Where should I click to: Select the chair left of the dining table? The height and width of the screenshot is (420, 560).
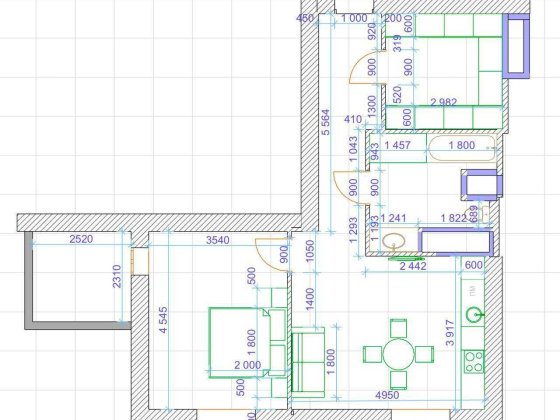(372, 354)
